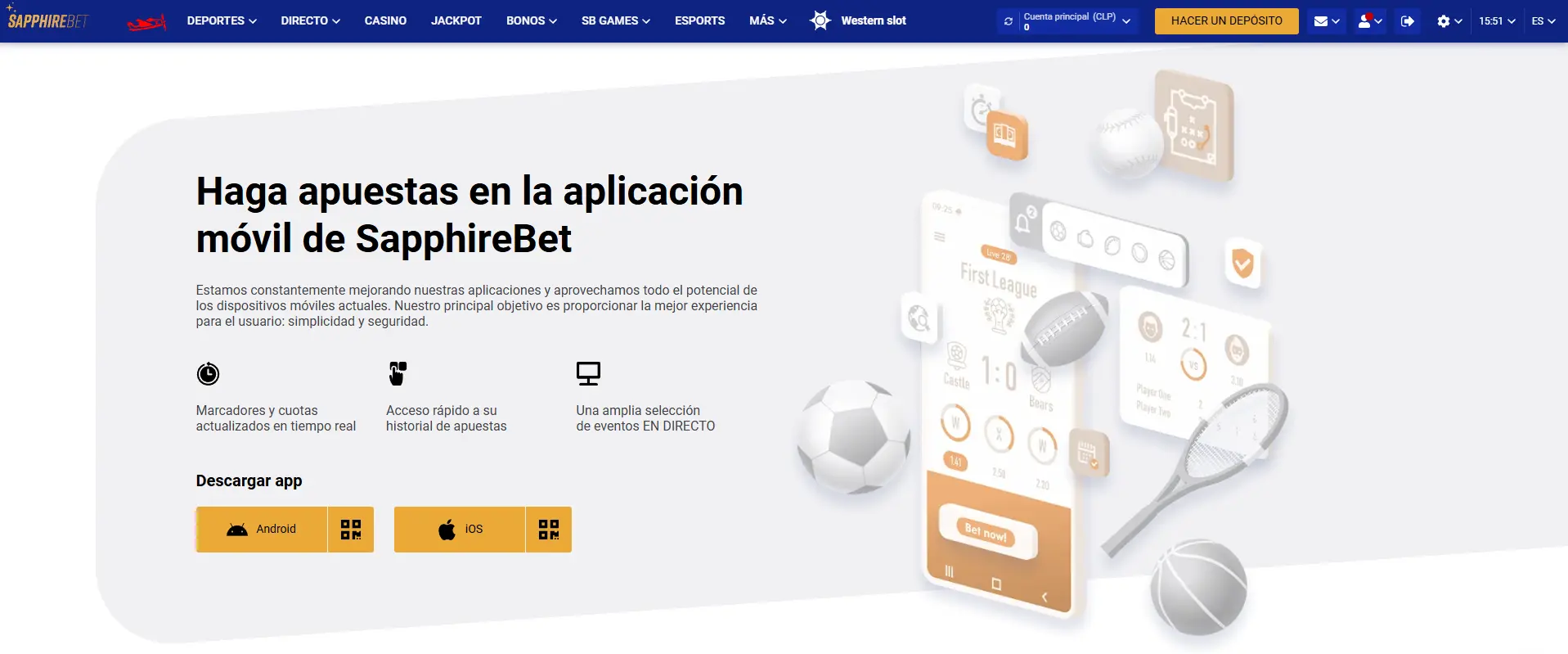Screen dimensions: 1568x654
Task: Open the ESPORTS page
Action: (699, 20)
